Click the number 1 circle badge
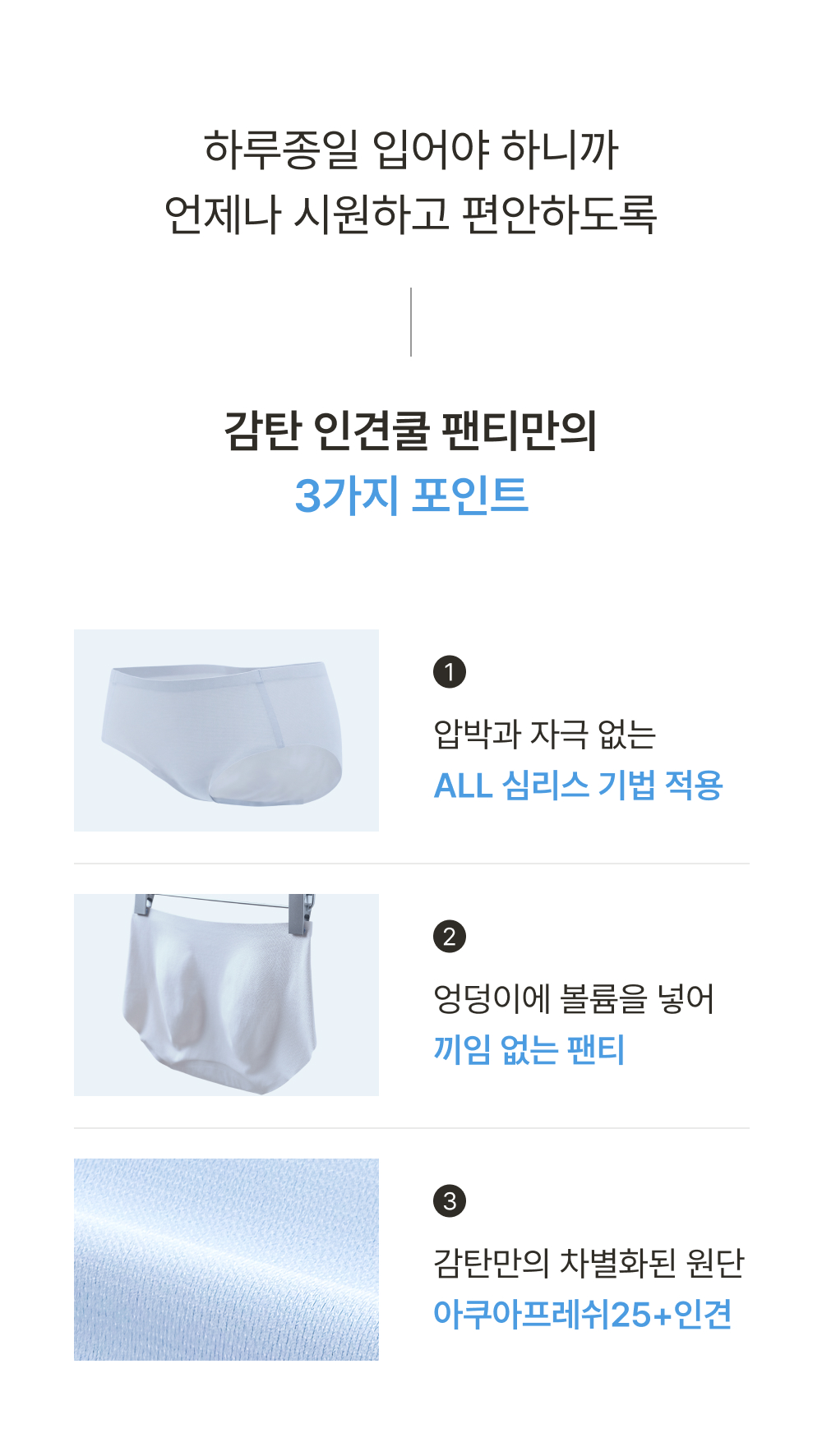This screenshot has height=1456, width=822. click(x=449, y=671)
